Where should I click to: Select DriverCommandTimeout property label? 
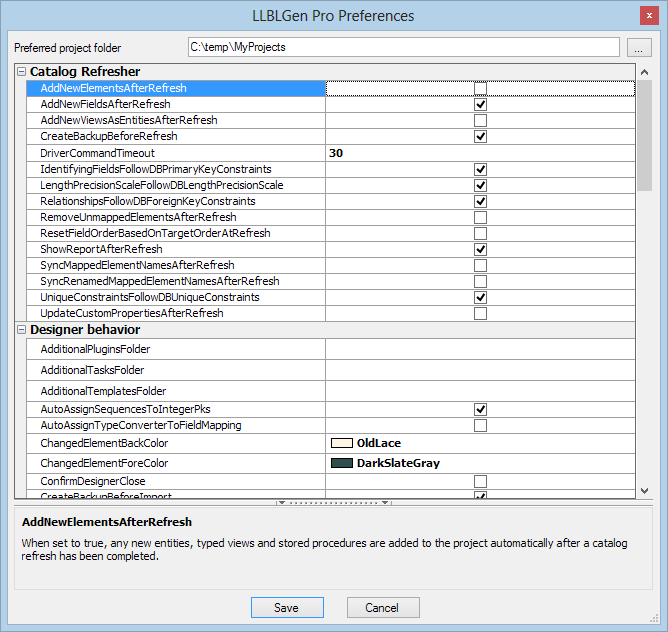click(x=97, y=153)
